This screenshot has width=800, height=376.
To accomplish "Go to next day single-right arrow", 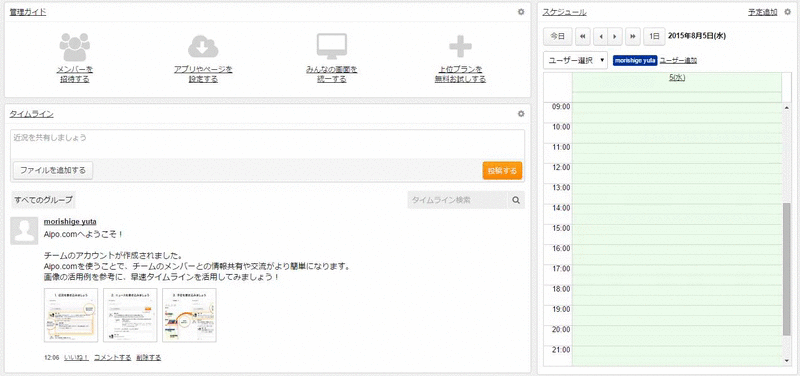I will pyautogui.click(x=615, y=36).
